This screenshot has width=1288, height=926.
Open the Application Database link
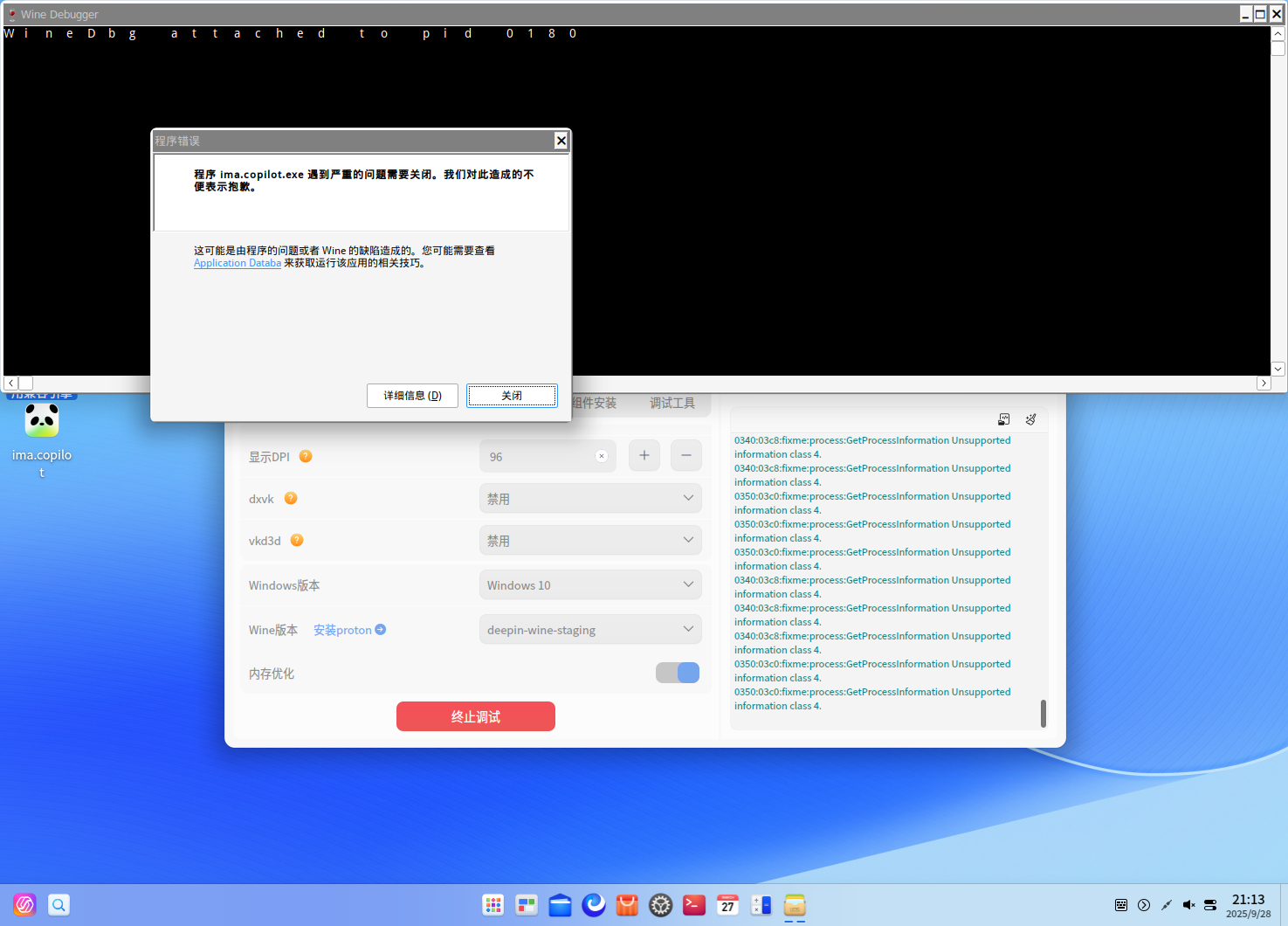238,263
